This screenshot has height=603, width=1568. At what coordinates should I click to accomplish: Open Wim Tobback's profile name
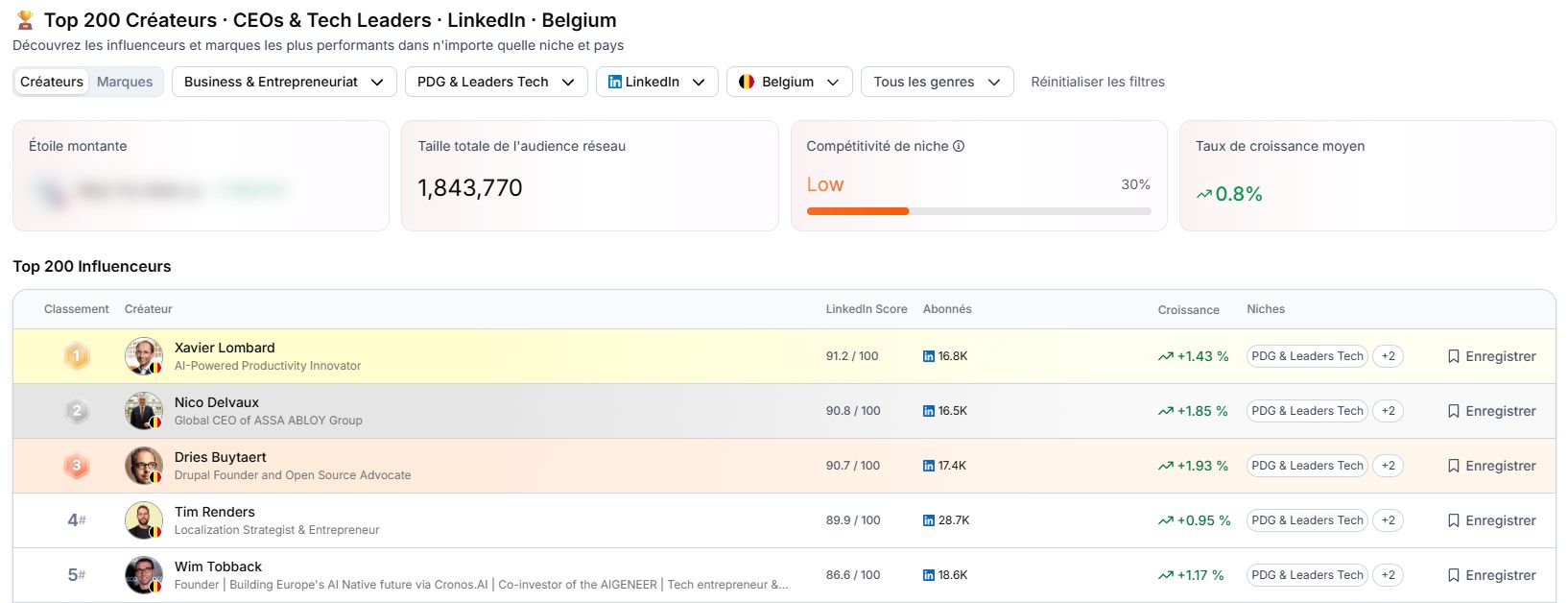click(x=218, y=567)
